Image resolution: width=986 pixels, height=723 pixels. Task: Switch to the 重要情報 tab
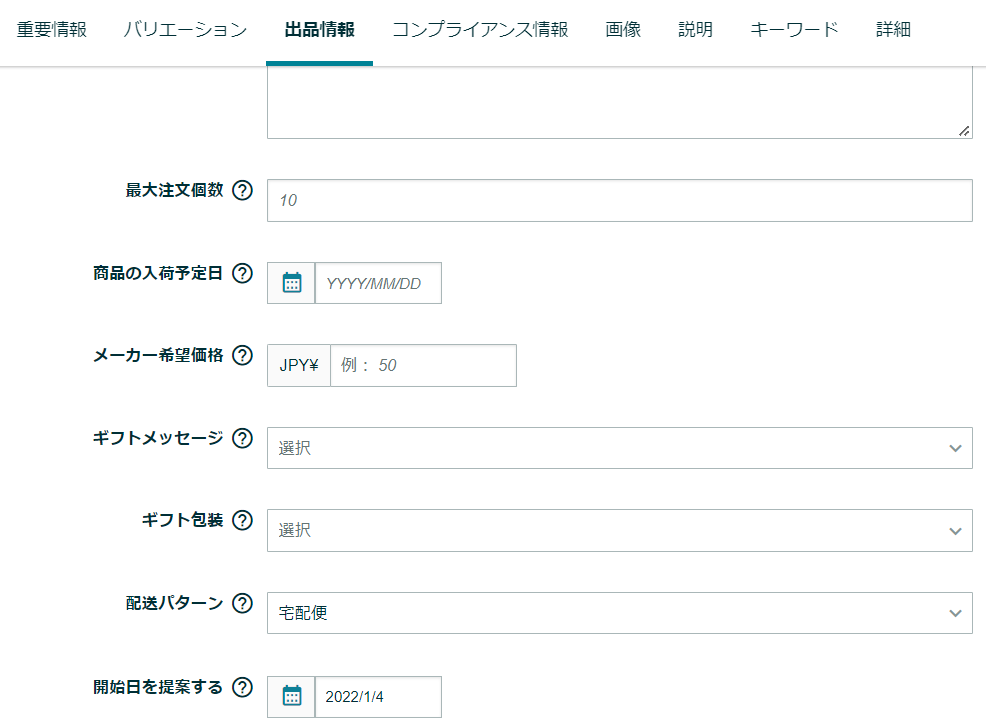[52, 30]
